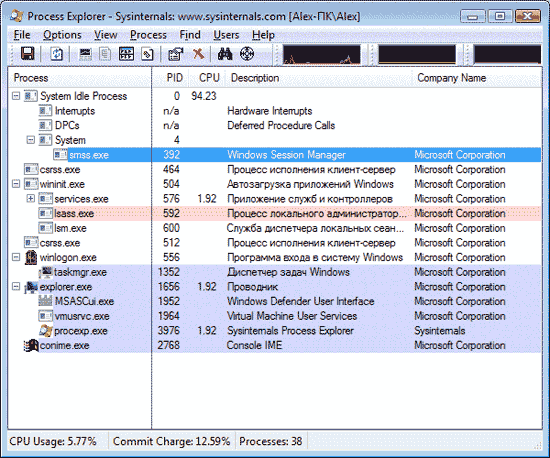Click the Refresh Now toolbar icon
Screen dimensions: 550x458
[x=56, y=54]
